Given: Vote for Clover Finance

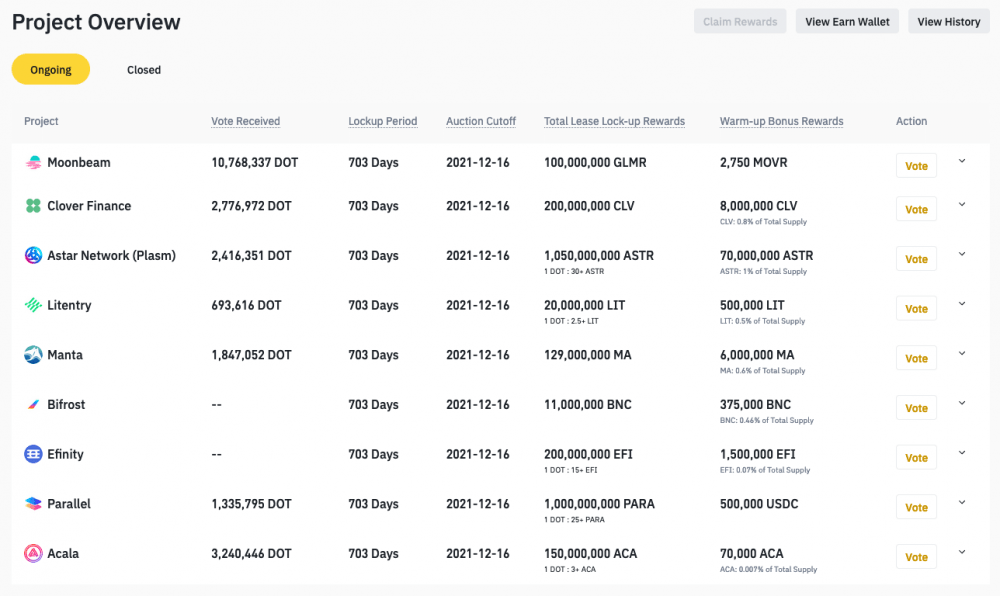Looking at the screenshot, I should (x=916, y=209).
